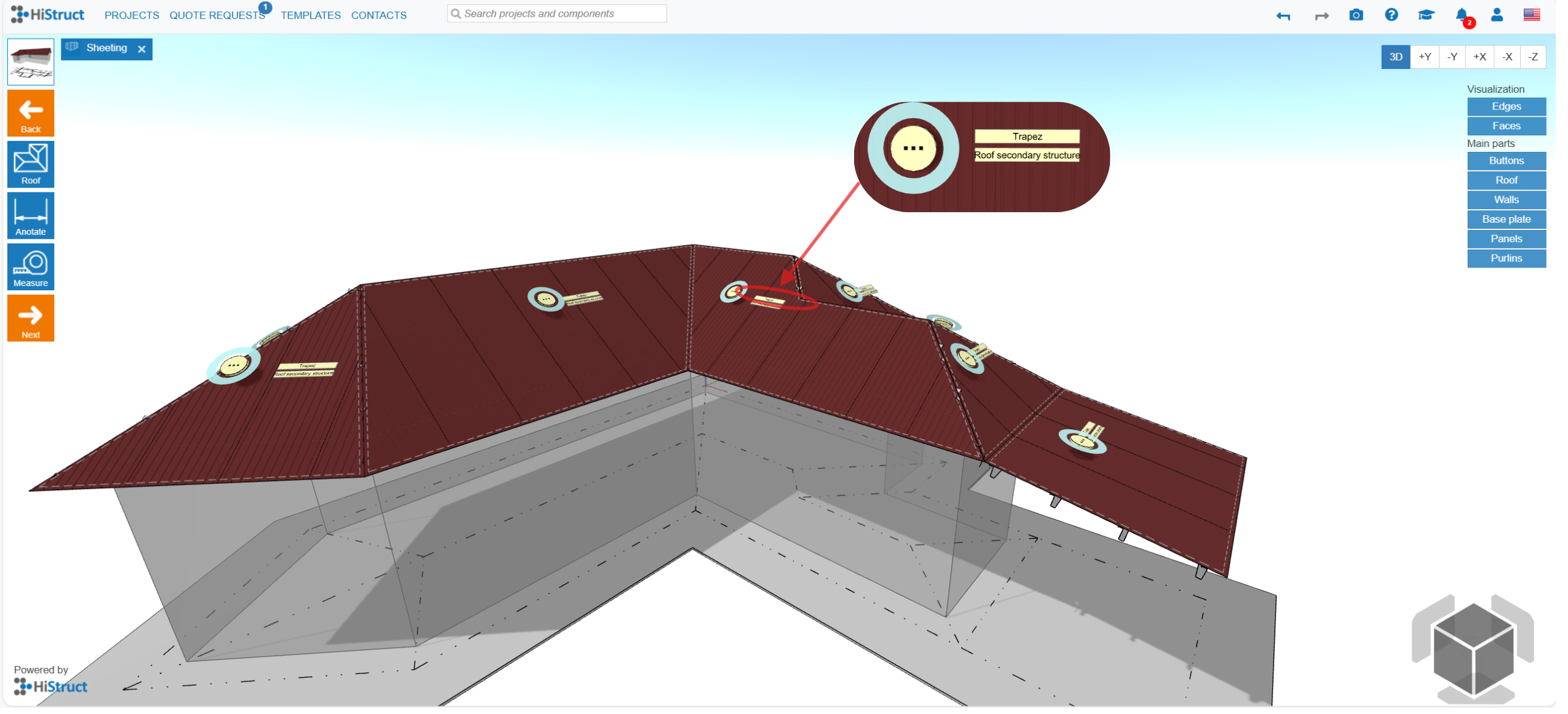
Task: Toggle Edges visualization
Action: [x=1506, y=107]
